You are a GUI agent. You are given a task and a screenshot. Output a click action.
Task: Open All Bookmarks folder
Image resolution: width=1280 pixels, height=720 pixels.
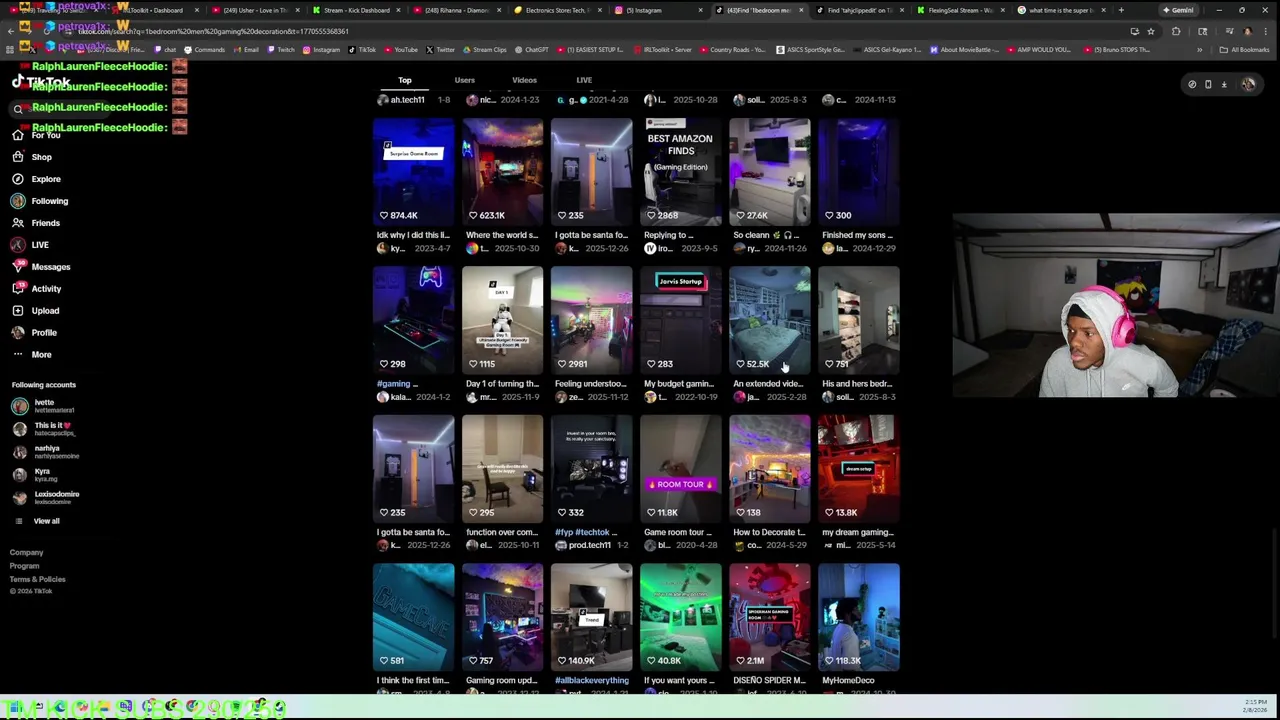click(1244, 50)
